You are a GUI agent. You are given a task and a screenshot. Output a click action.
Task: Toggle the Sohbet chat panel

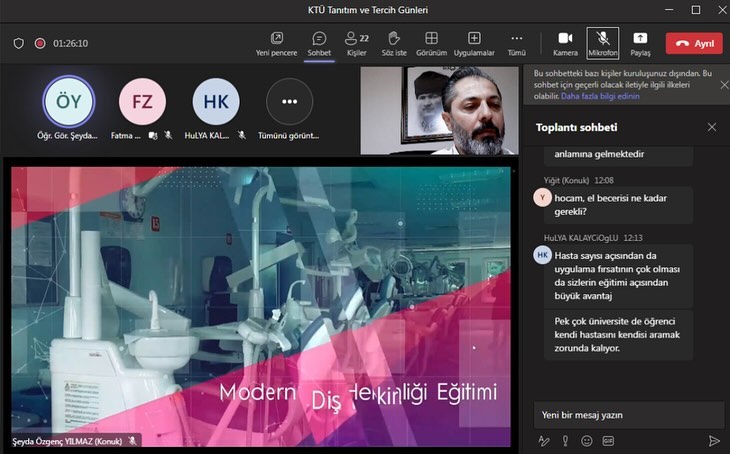pyautogui.click(x=319, y=43)
